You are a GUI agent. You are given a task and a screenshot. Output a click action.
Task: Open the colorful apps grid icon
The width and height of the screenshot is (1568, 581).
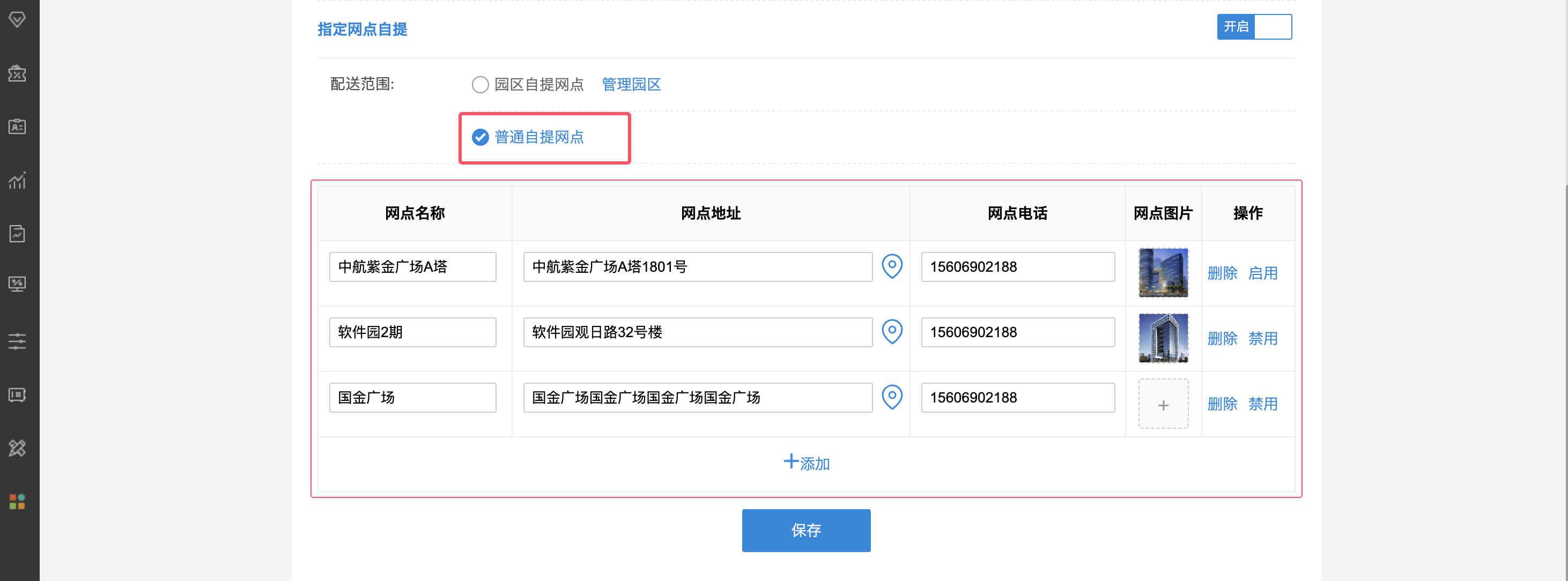(17, 501)
